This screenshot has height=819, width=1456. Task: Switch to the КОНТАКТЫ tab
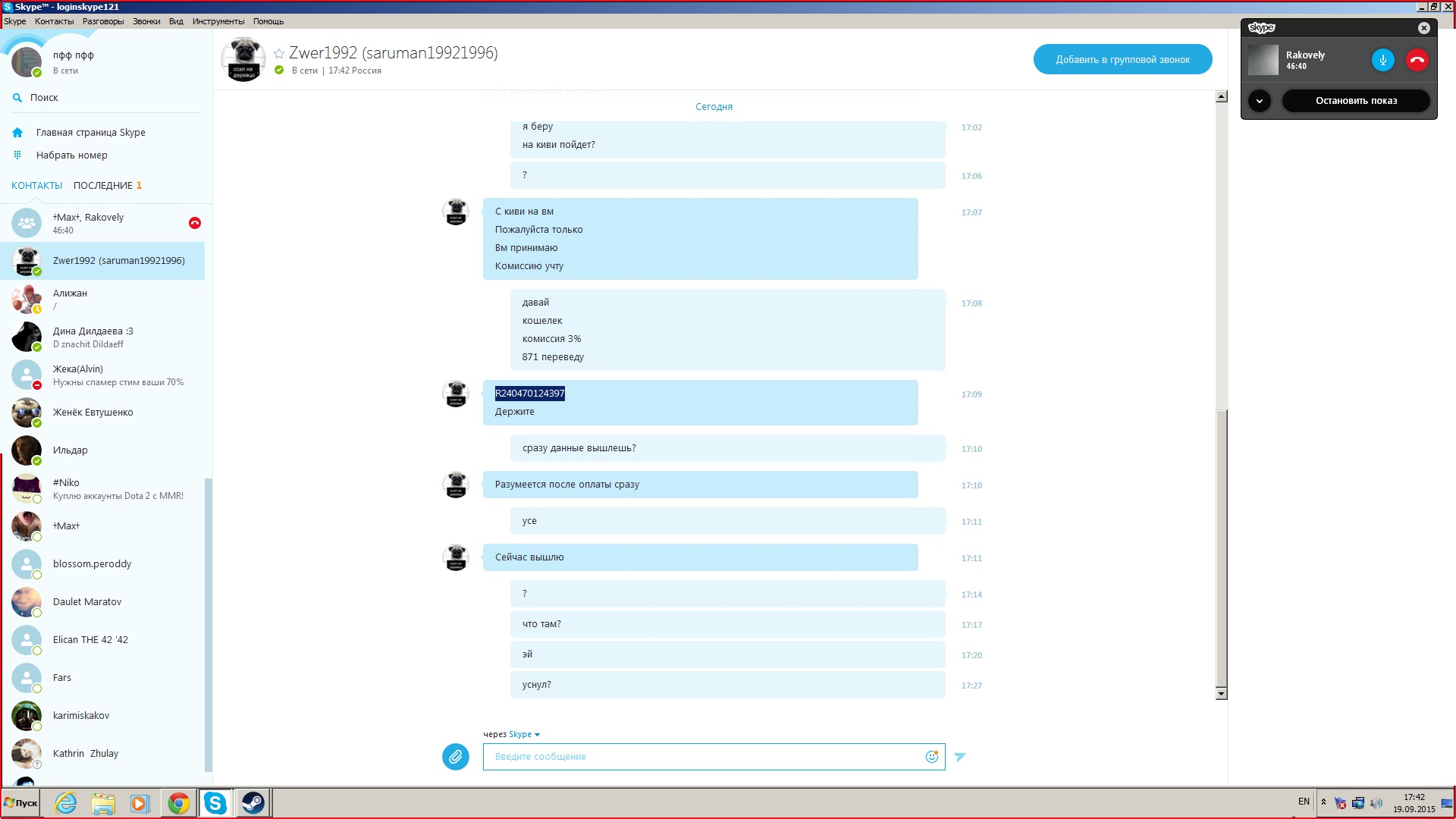[36, 185]
